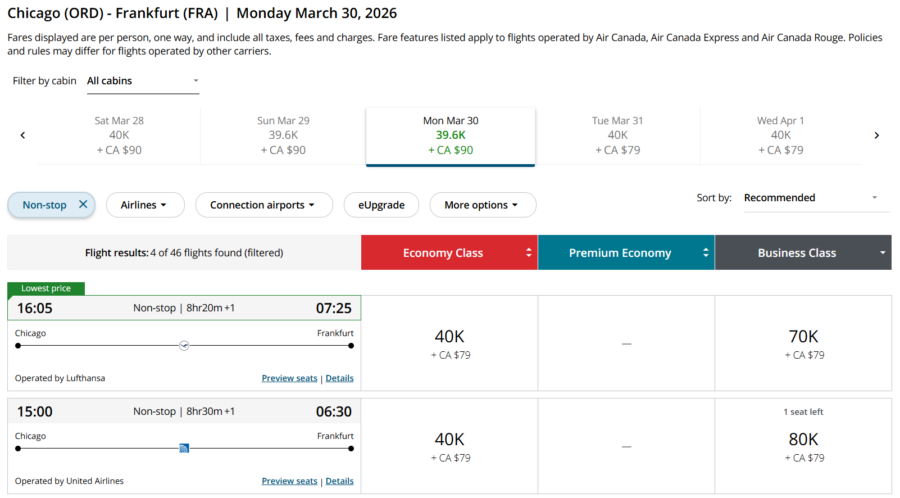This screenshot has height=498, width=900.
Task: Select the Economy Class column header
Action: pyautogui.click(x=449, y=252)
